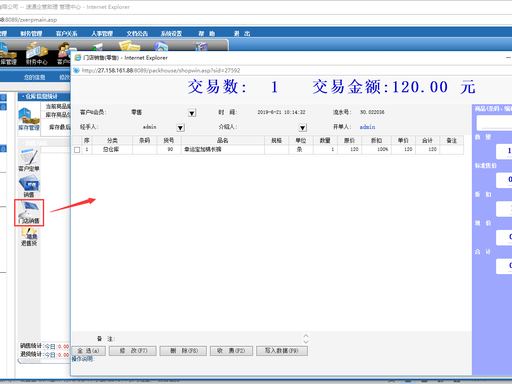Click the 销售统计 today value
This screenshot has width=512, height=384.
[63, 347]
